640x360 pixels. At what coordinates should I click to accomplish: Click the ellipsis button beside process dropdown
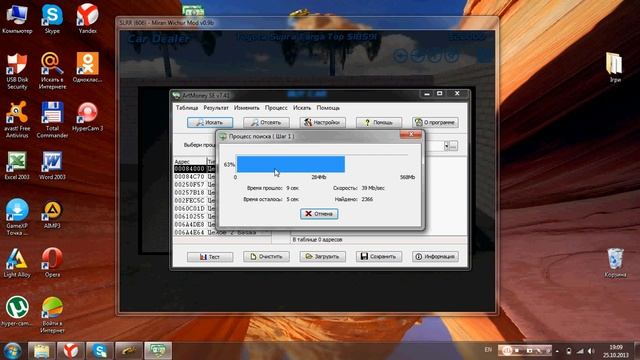tap(453, 146)
